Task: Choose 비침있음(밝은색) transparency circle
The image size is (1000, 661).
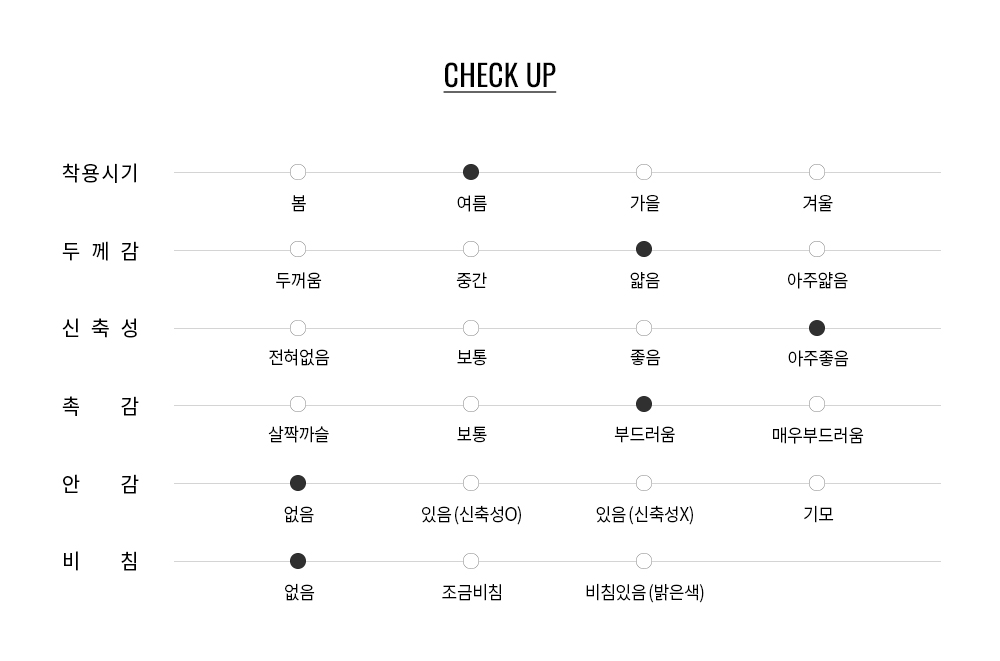Action: tap(644, 561)
